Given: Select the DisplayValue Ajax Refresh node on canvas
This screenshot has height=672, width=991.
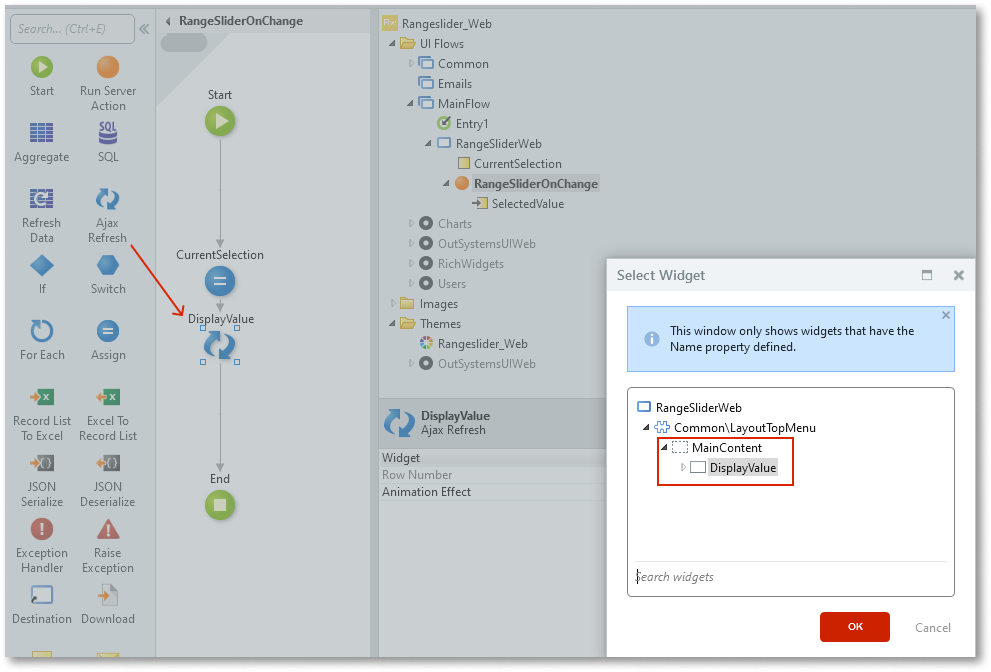Looking at the screenshot, I should (220, 347).
